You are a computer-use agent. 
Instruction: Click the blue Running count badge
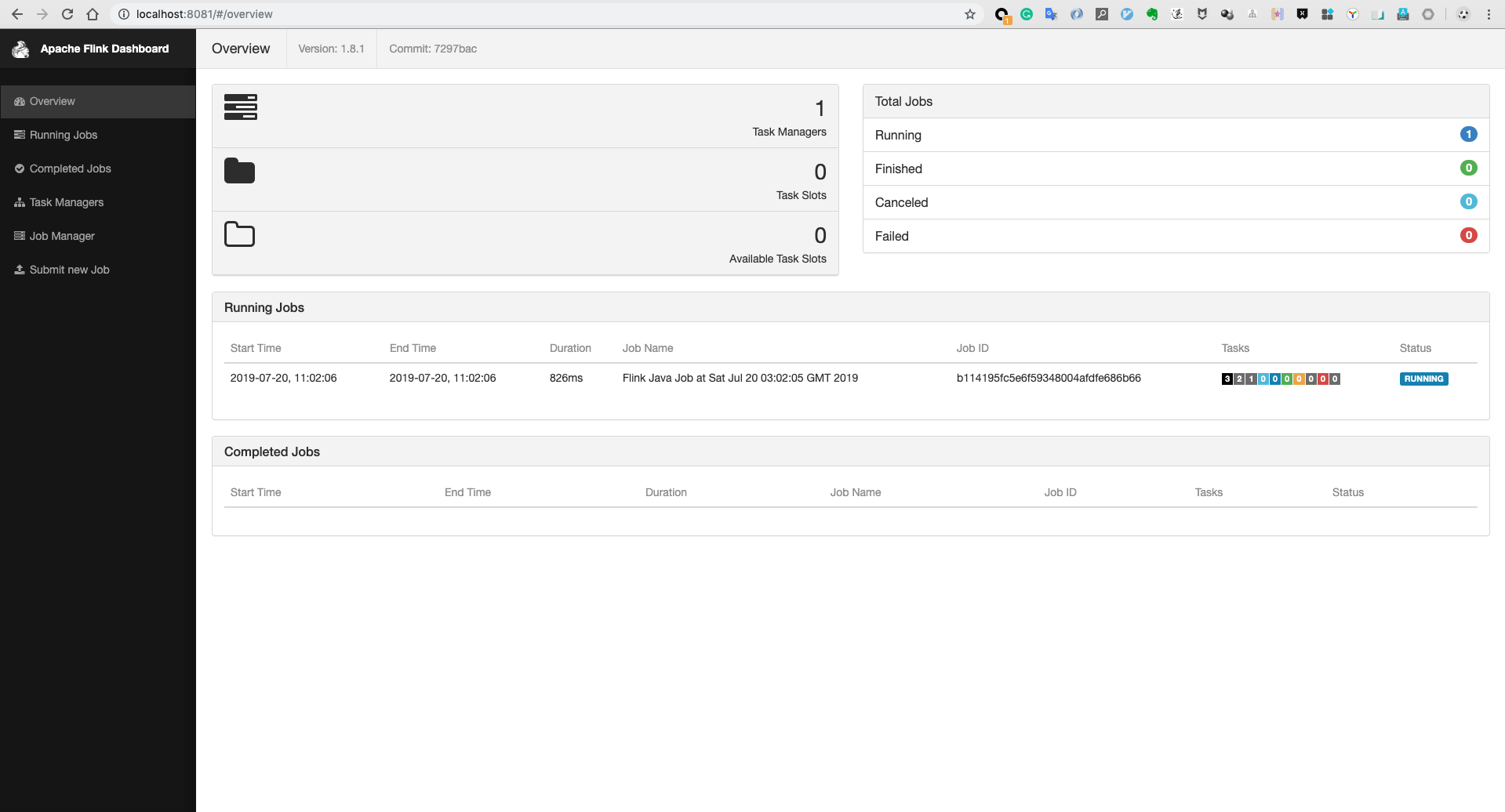[1469, 134]
